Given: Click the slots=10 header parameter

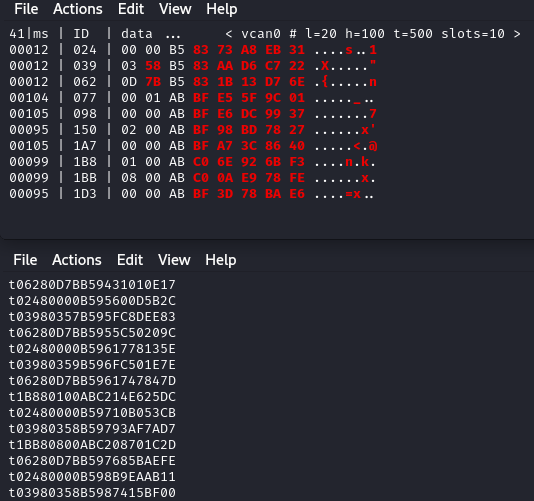Looking at the screenshot, I should (473, 34).
